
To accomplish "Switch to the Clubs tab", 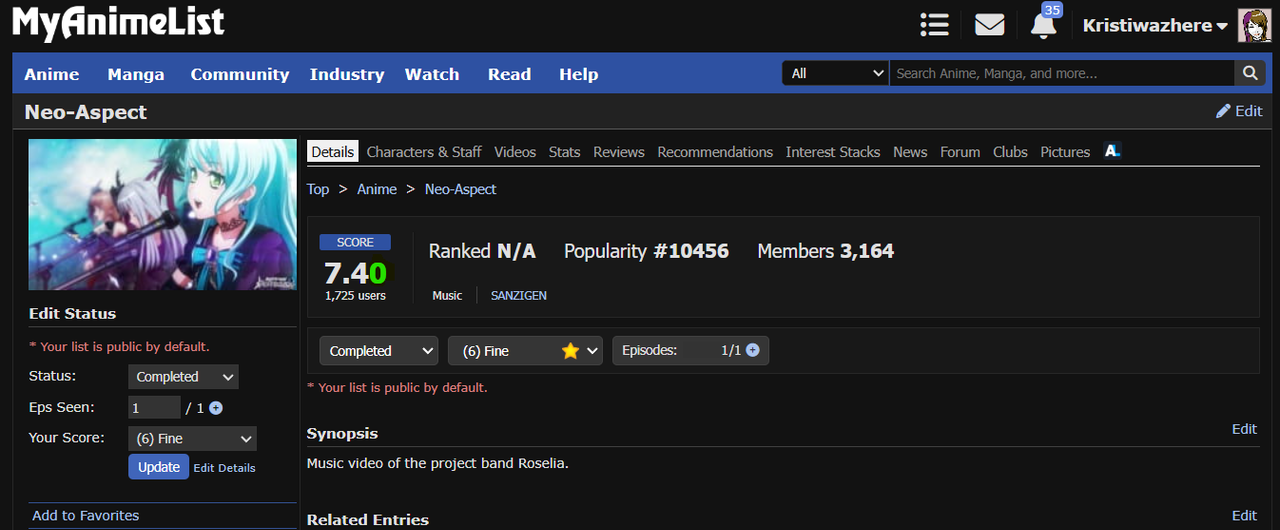I will tap(1010, 152).
